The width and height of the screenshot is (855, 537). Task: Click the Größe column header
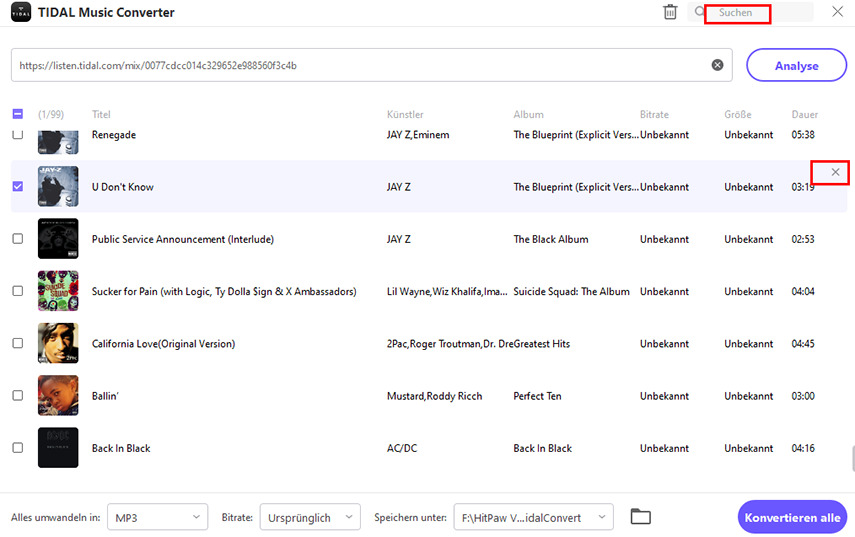tap(738, 114)
